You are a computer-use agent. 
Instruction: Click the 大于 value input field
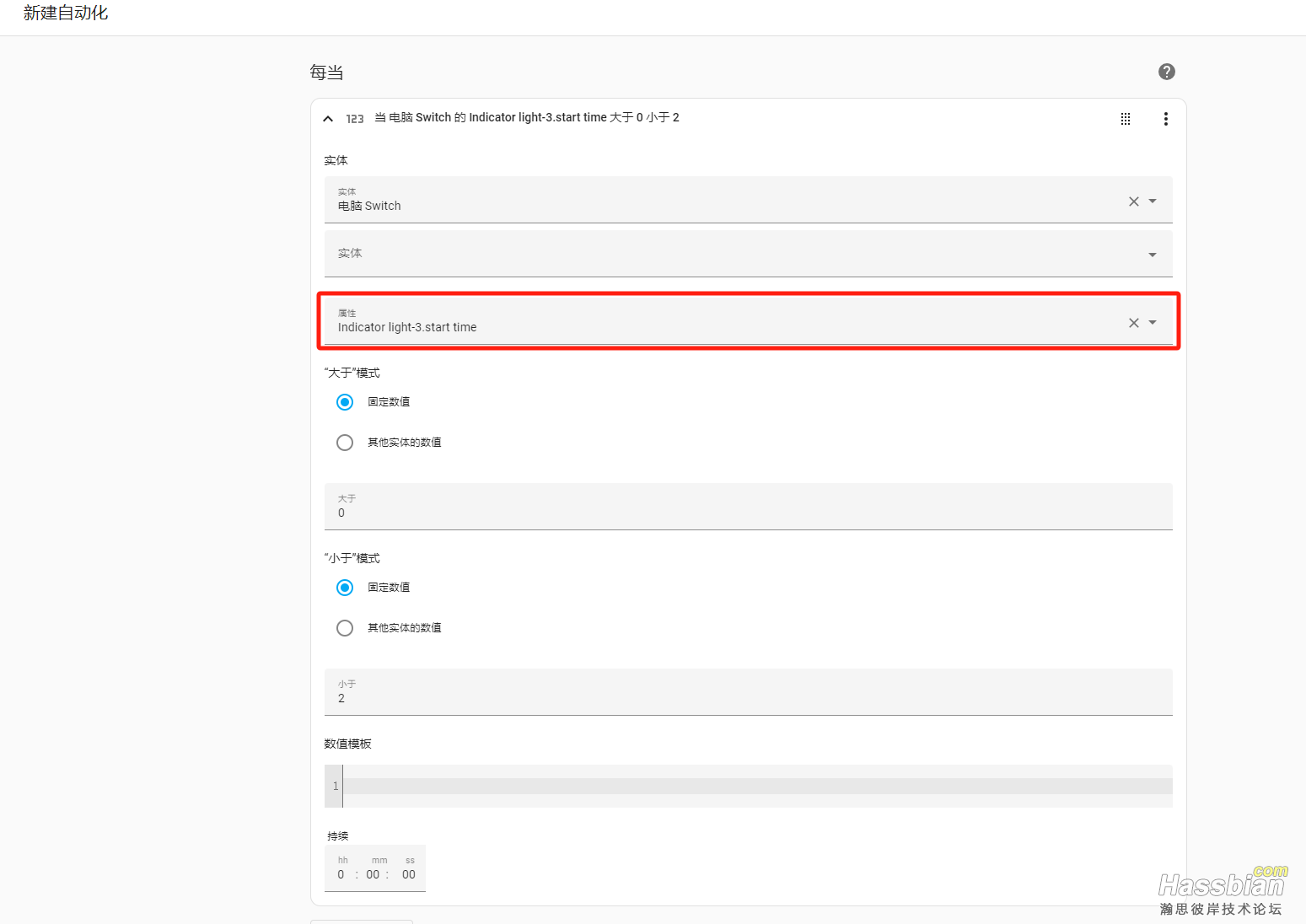(x=748, y=507)
